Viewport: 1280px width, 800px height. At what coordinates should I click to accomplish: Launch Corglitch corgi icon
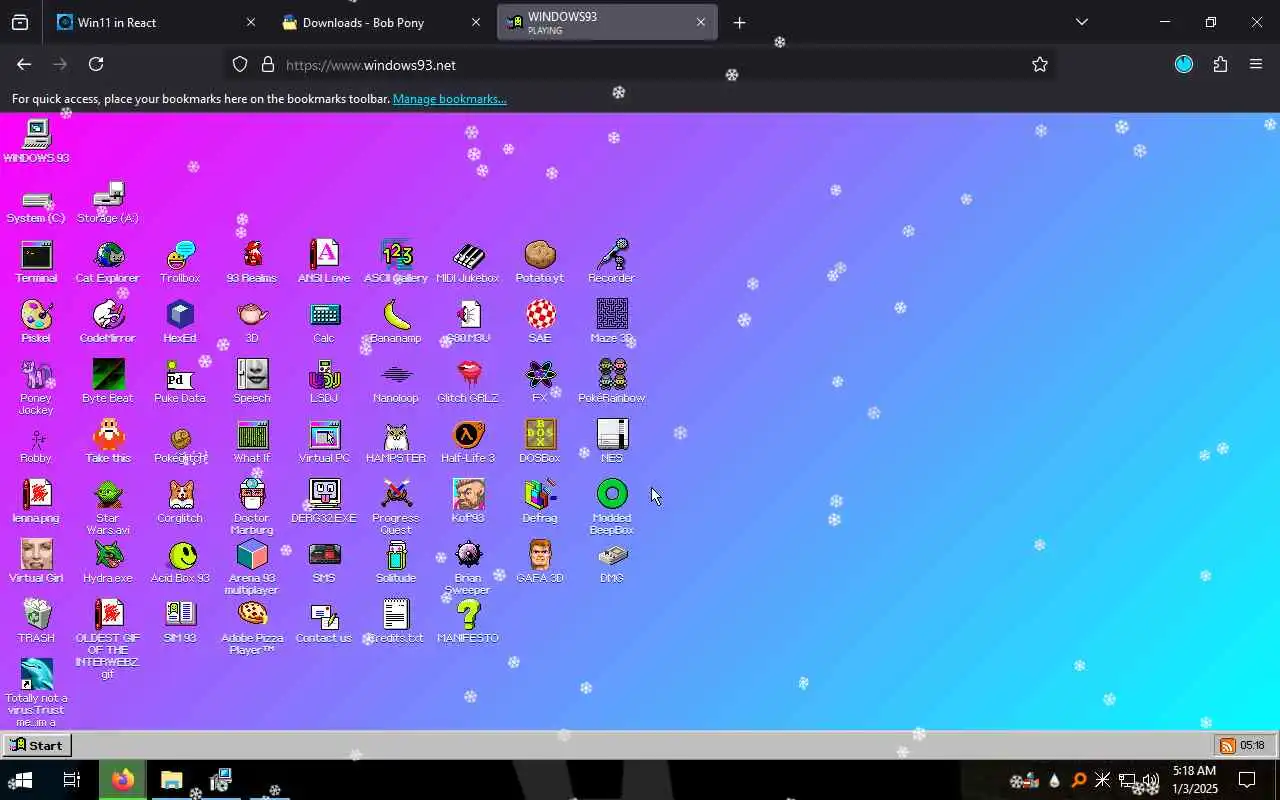(180, 502)
